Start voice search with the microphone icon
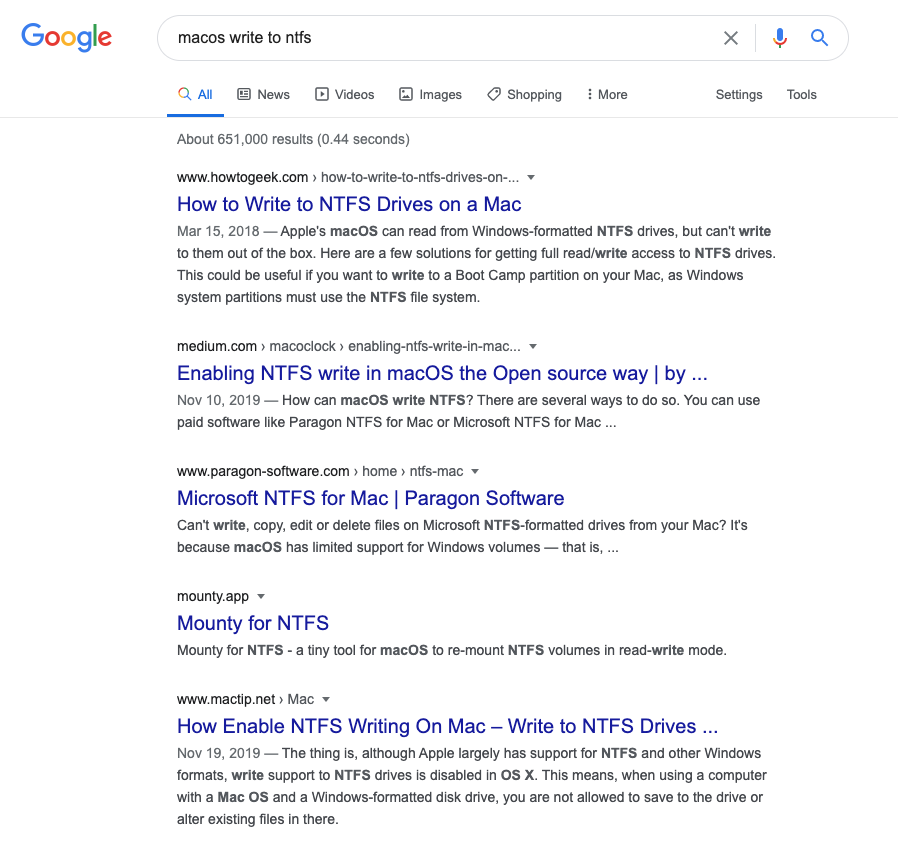 pyautogui.click(x=779, y=38)
